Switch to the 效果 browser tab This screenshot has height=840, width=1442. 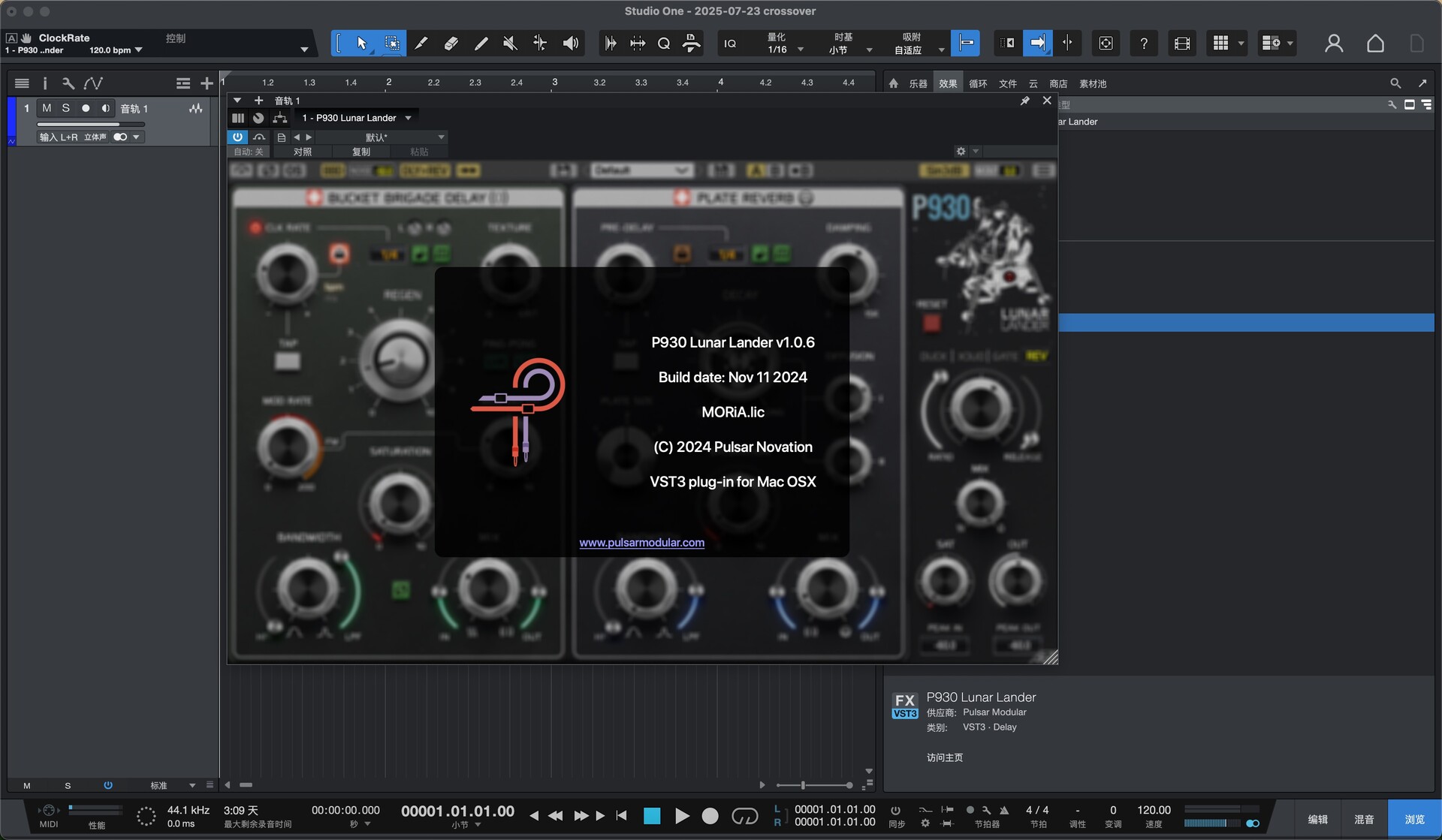[948, 83]
